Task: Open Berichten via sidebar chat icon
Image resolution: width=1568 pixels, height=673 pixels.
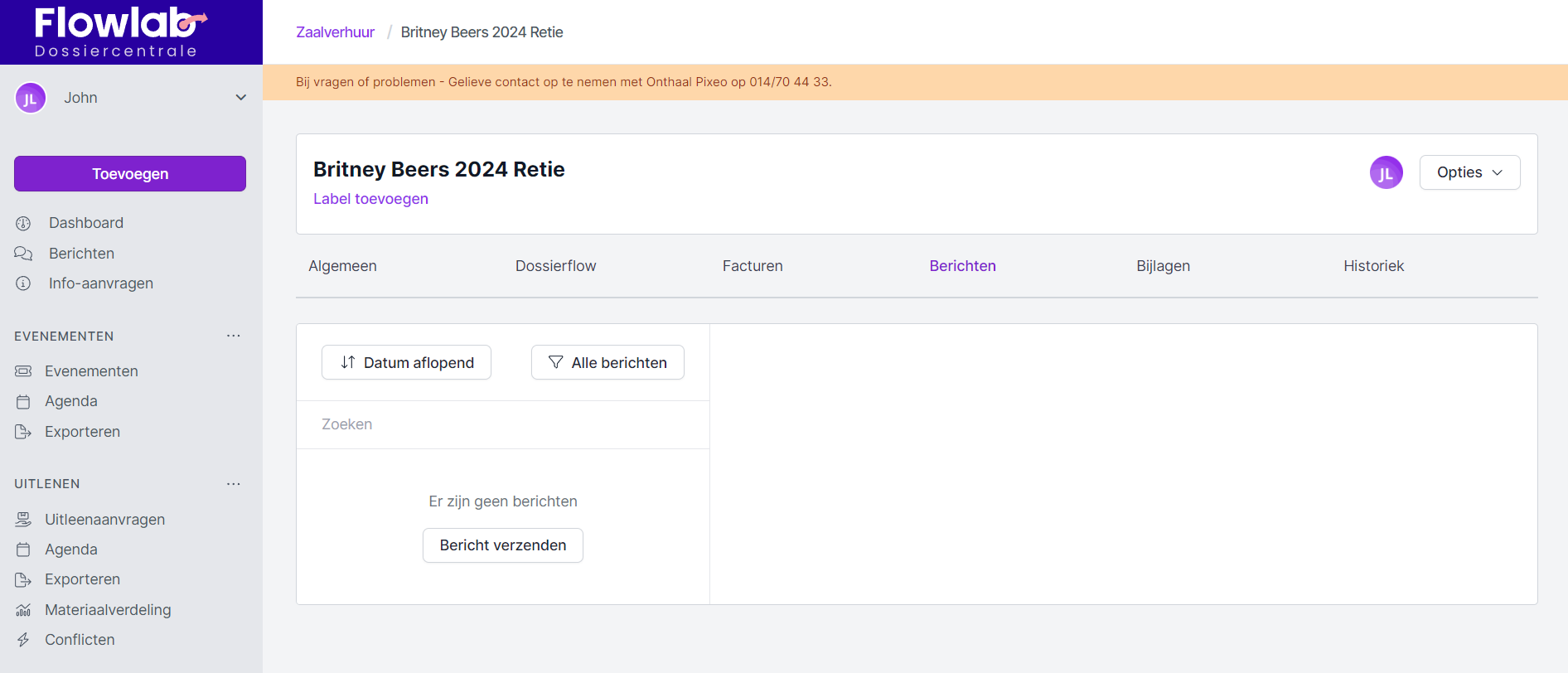Action: tap(23, 254)
